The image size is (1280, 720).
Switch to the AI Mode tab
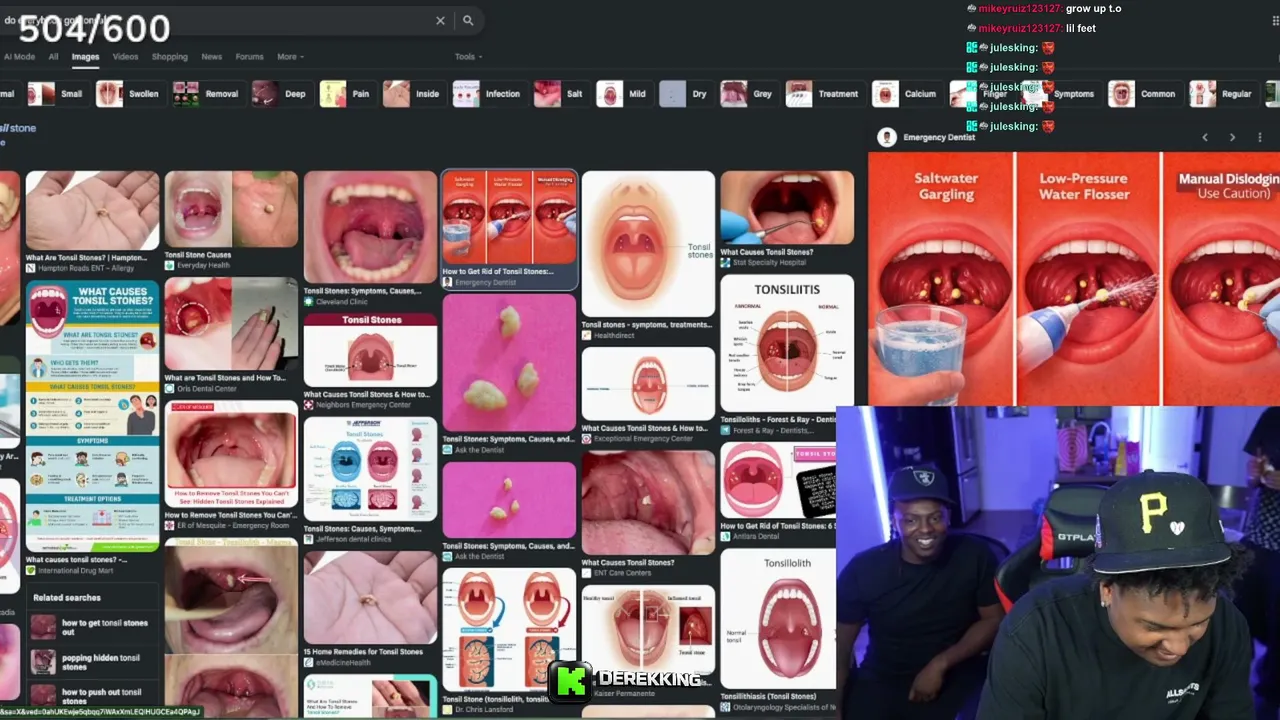tap(18, 57)
